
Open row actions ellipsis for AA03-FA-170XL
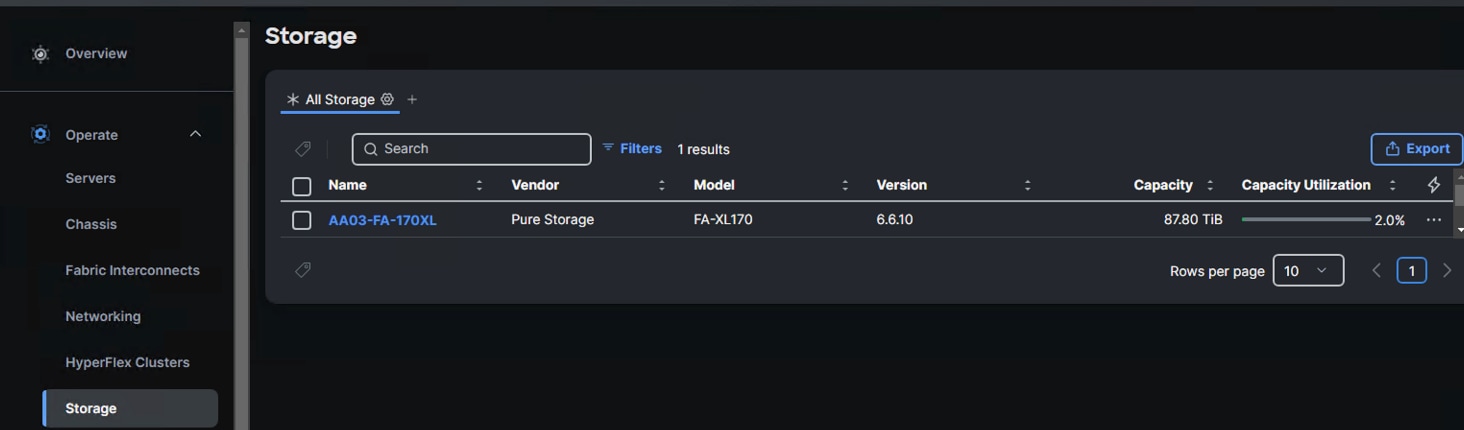(x=1433, y=220)
